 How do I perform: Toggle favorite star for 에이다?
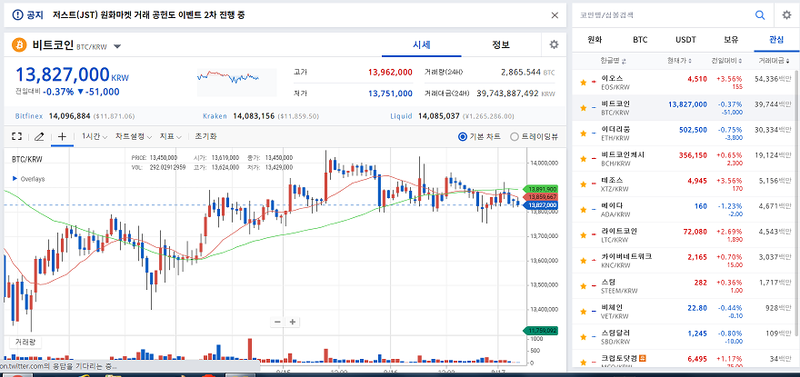tap(584, 210)
